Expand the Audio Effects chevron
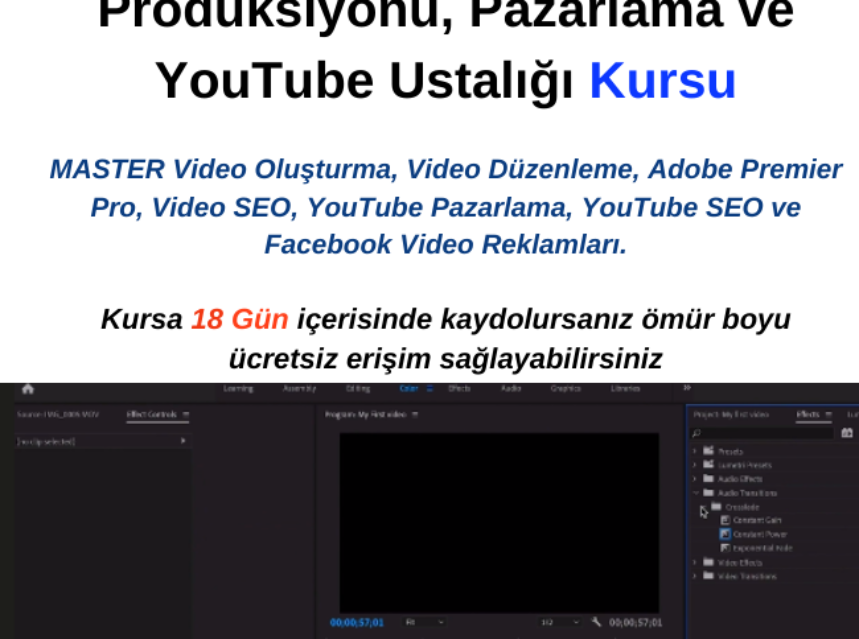 tap(695, 478)
